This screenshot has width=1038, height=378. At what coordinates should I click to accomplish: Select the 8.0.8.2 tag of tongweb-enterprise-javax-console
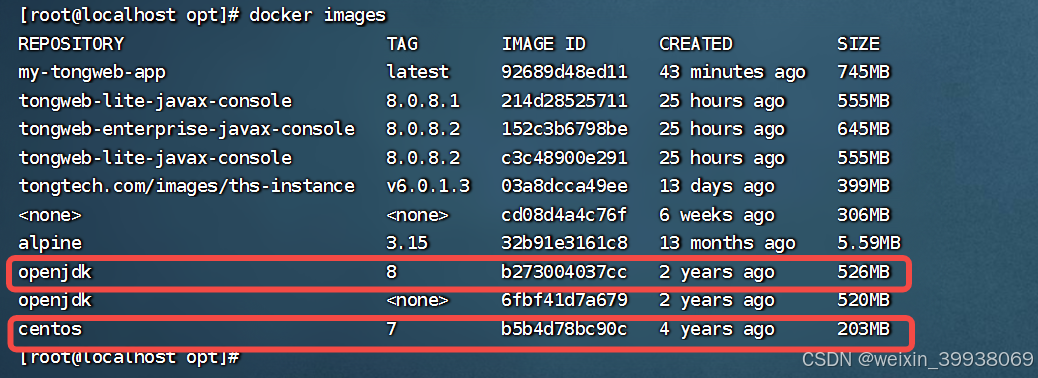(x=423, y=129)
